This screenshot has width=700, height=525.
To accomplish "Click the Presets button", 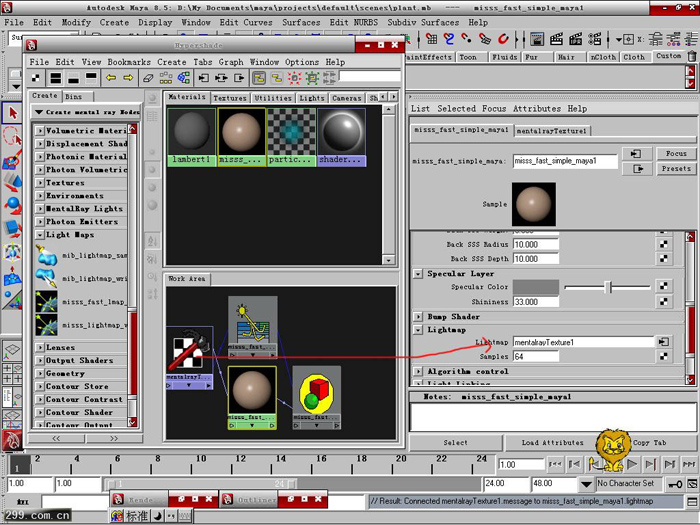I will (676, 169).
